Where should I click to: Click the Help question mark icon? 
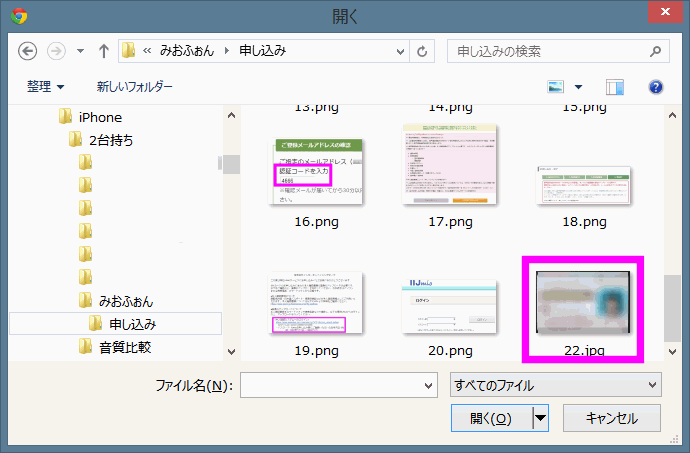pos(657,88)
